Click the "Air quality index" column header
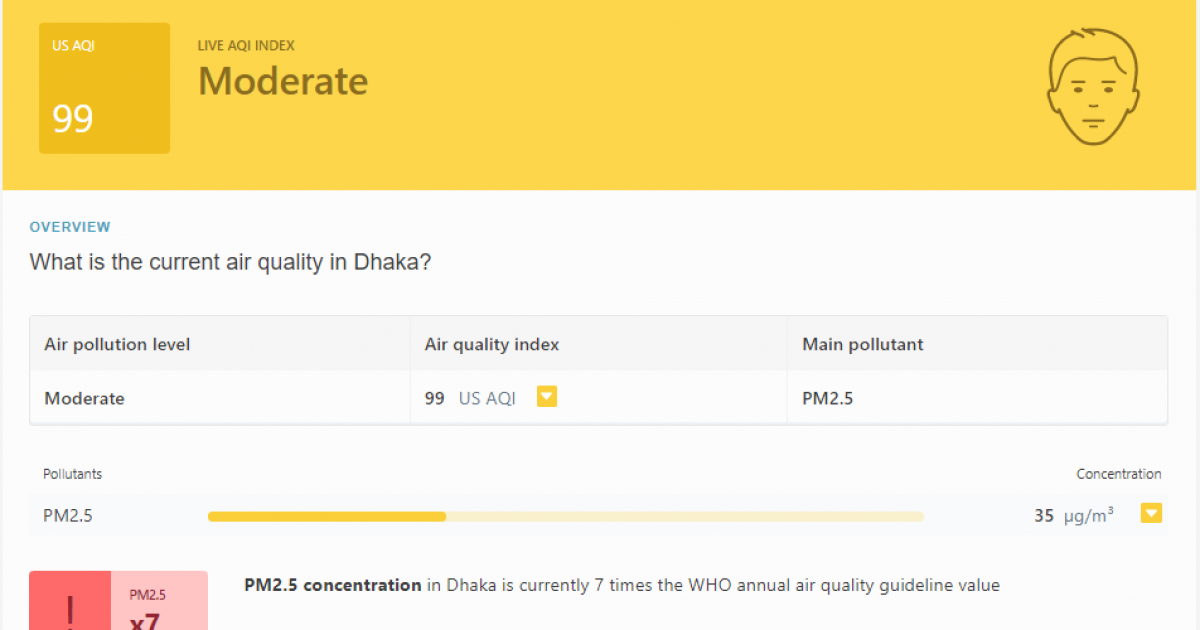 coord(491,344)
